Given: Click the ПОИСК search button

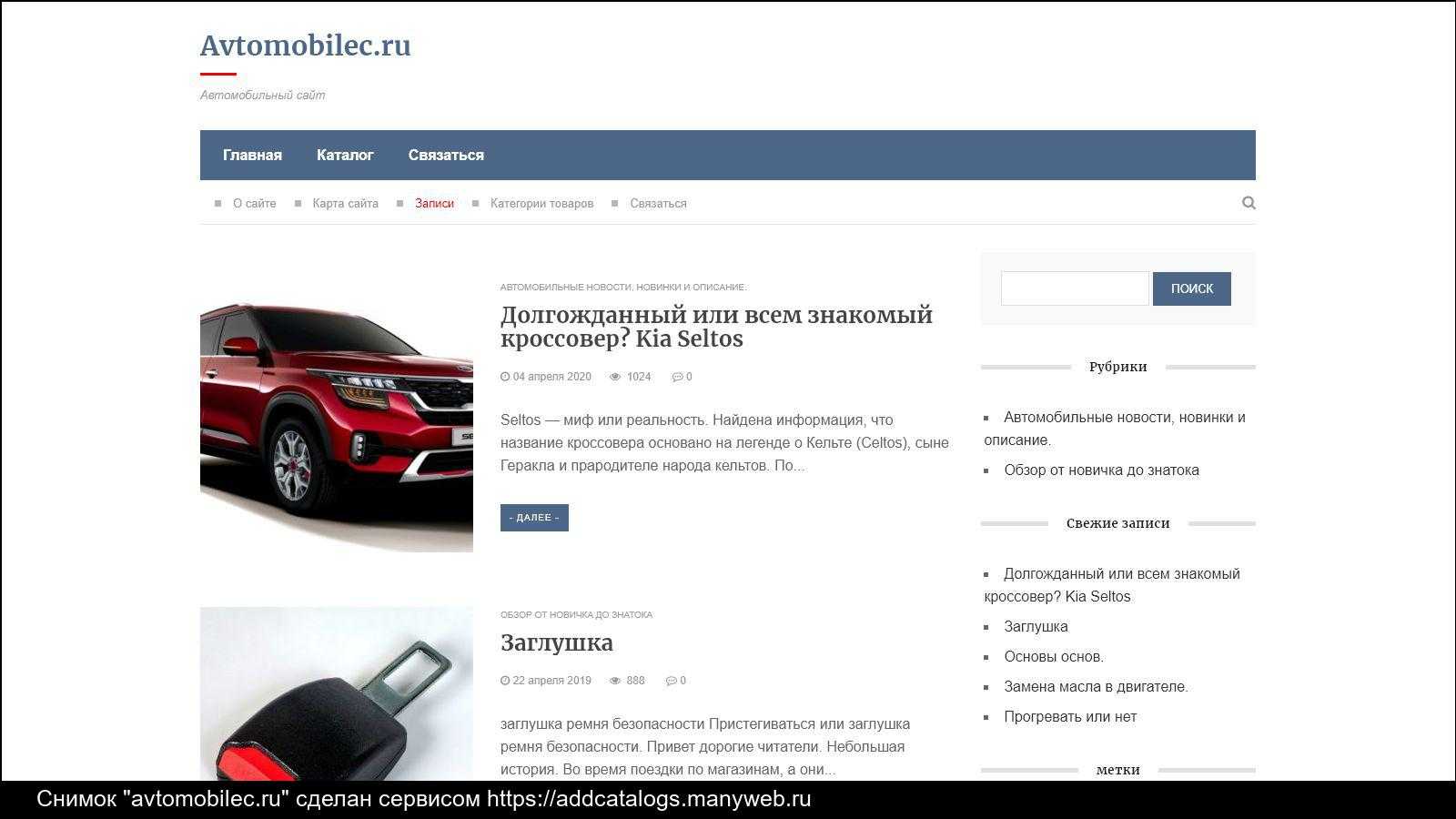Looking at the screenshot, I should (1192, 288).
